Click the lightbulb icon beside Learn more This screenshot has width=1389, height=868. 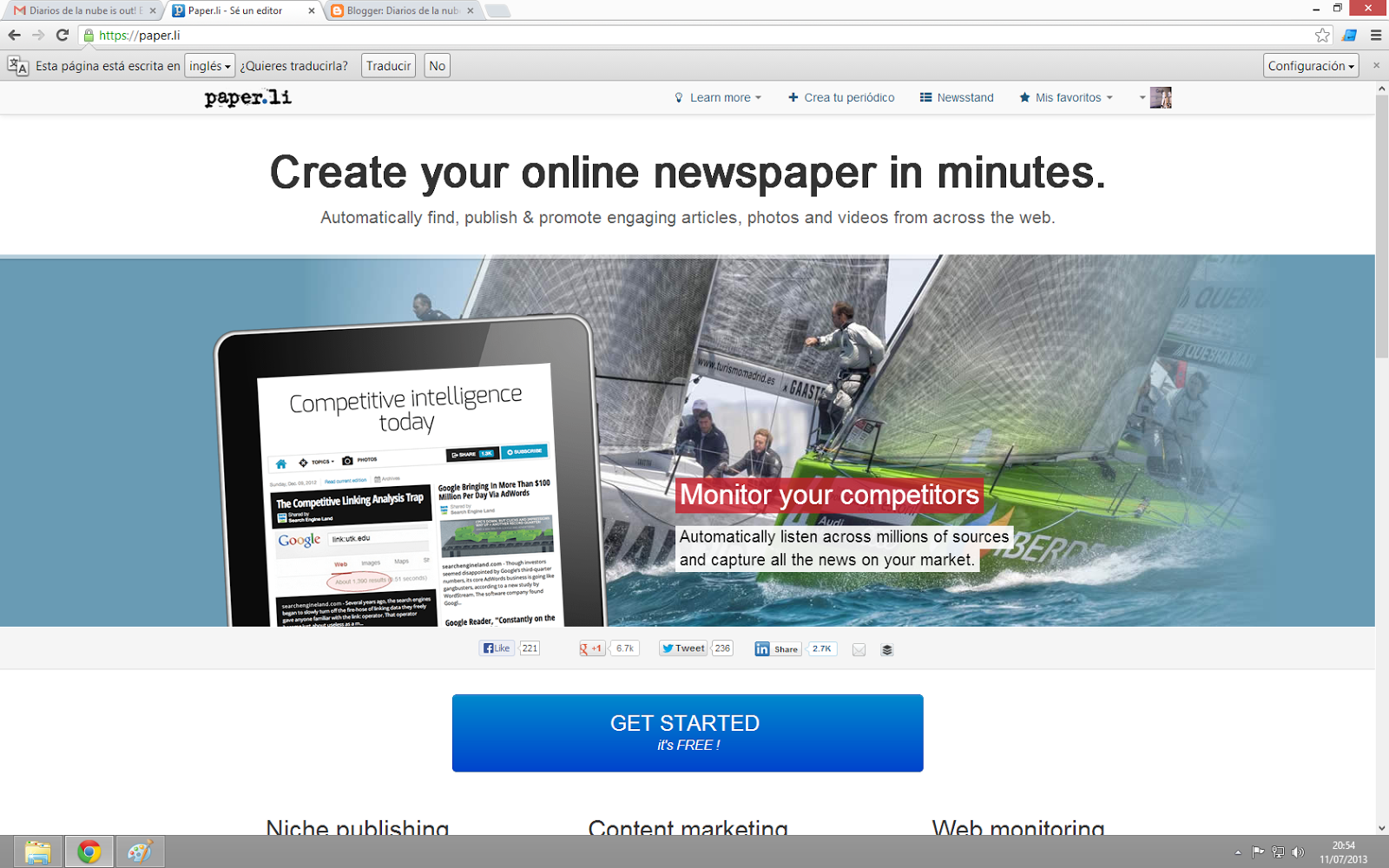(680, 97)
